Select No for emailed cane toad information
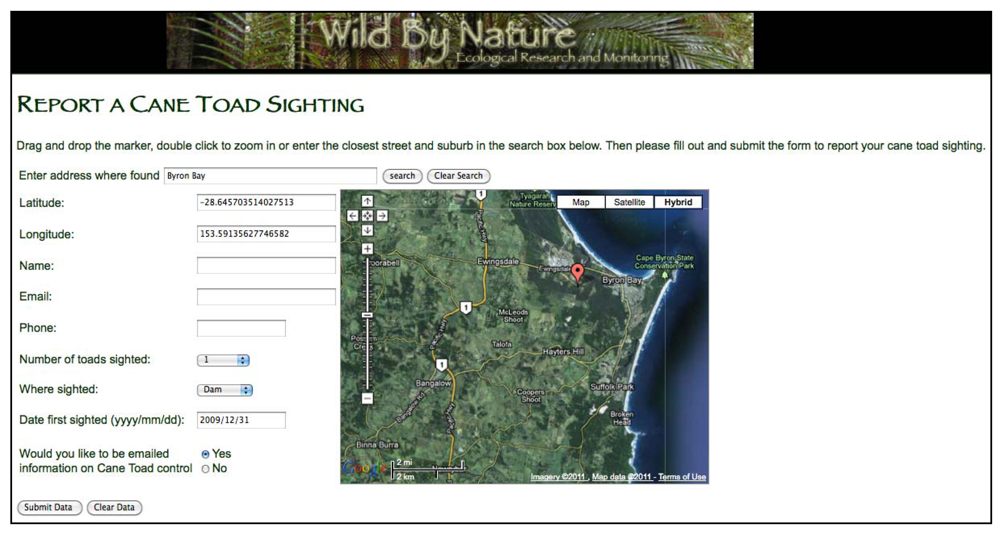The width and height of the screenshot is (1000, 534). tap(206, 469)
